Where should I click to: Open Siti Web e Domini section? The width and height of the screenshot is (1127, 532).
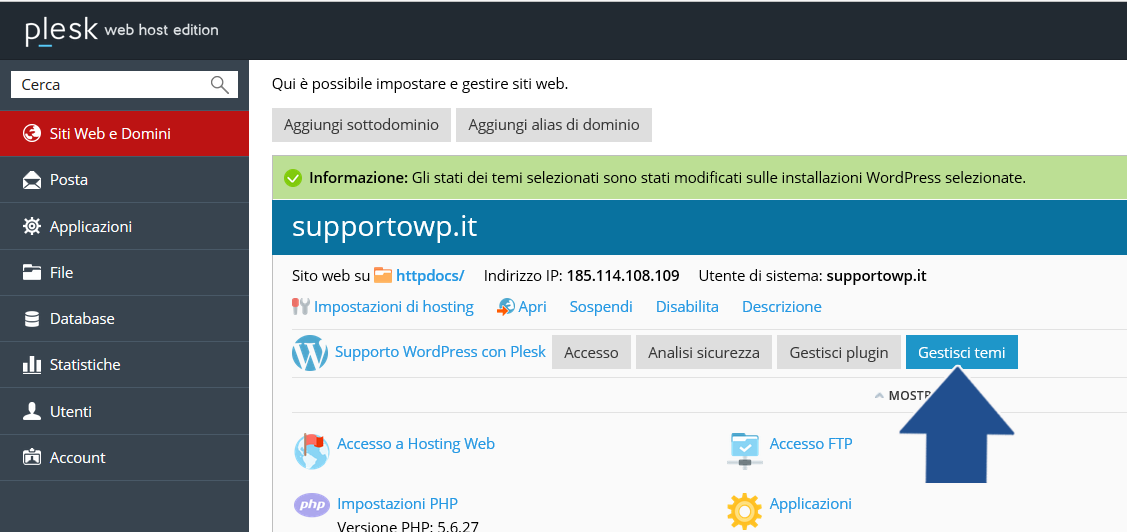click(124, 134)
